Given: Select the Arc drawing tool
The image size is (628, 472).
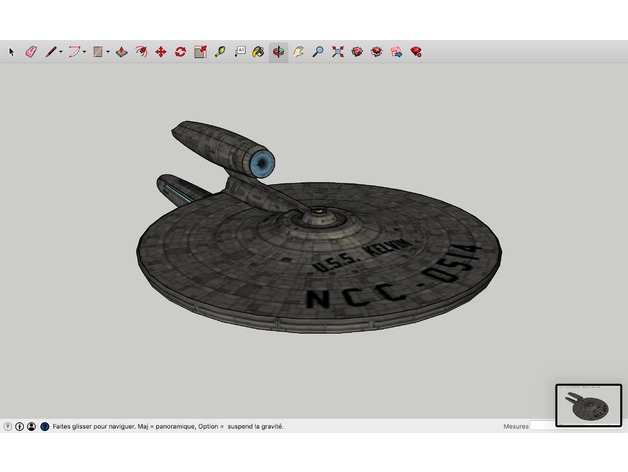Looking at the screenshot, I should 74,52.
